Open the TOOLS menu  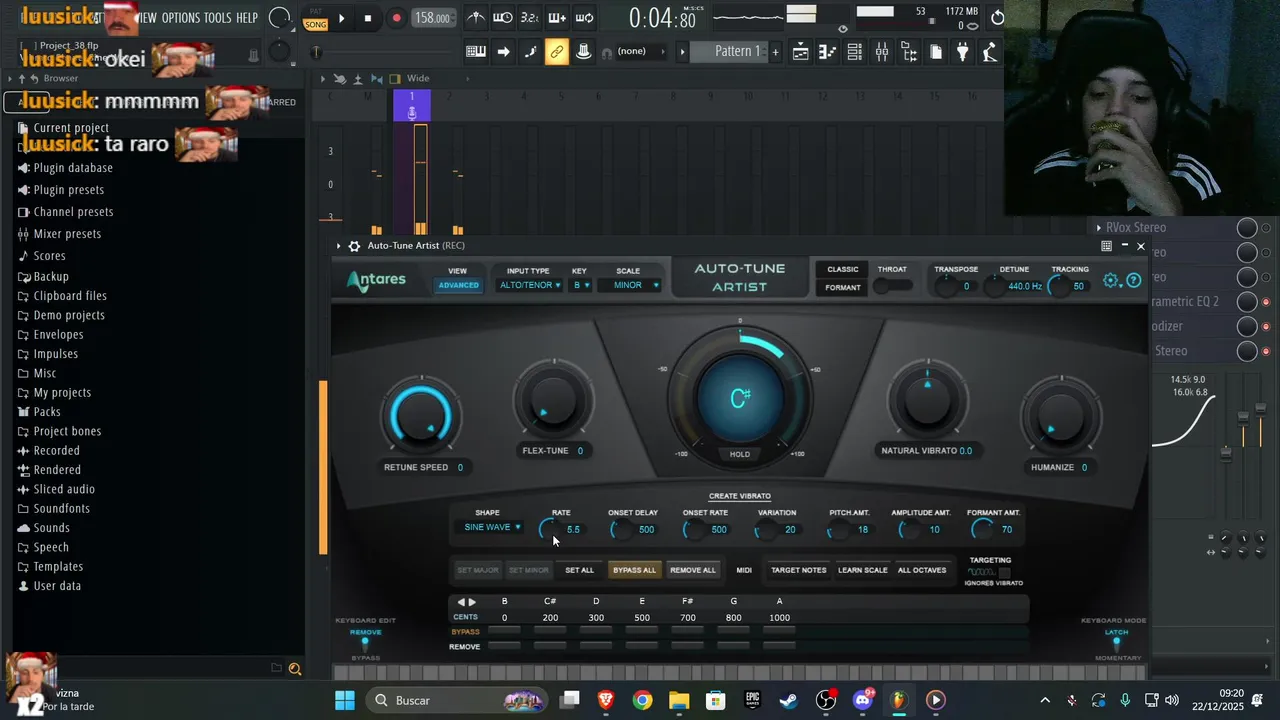pyautogui.click(x=217, y=18)
